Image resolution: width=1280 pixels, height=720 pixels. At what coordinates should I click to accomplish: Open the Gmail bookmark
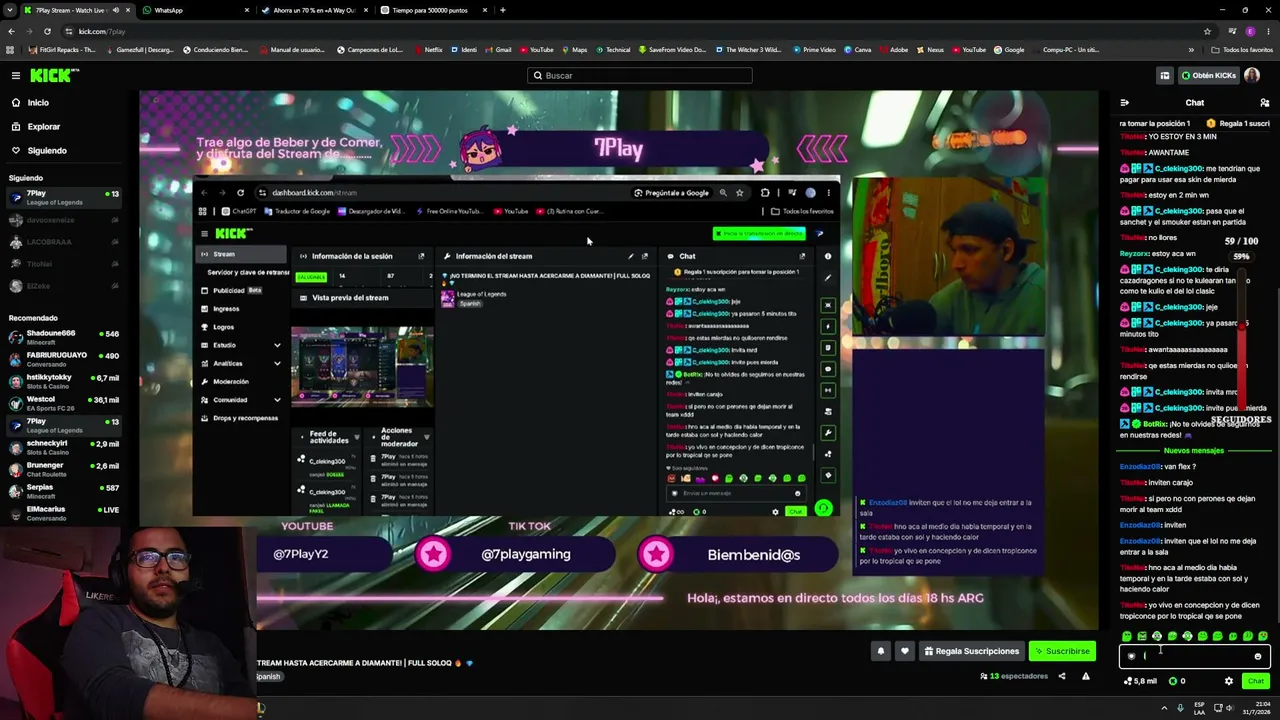(x=498, y=50)
